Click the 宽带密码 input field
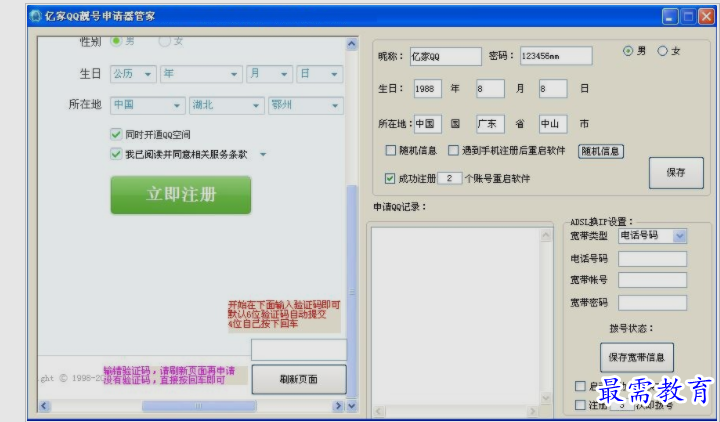Screen dimensions: 720x422 (x=652, y=303)
